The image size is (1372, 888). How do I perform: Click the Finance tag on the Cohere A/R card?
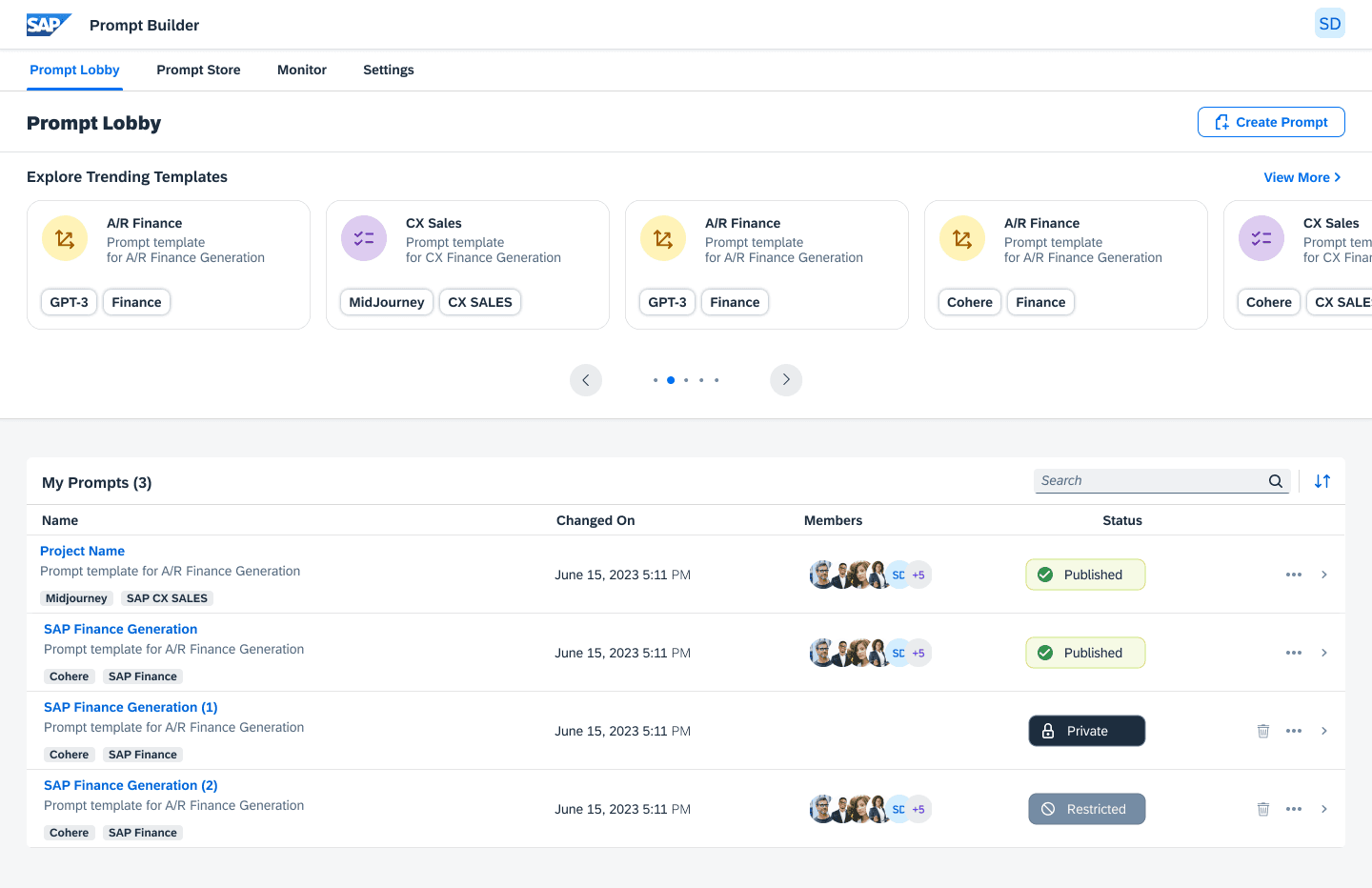coord(1040,302)
